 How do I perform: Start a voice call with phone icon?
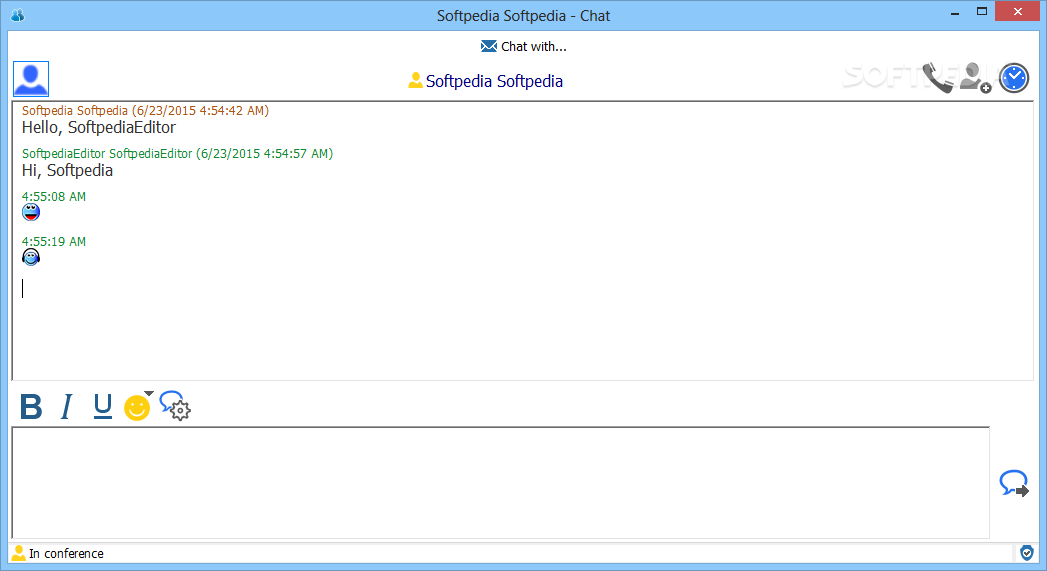click(937, 78)
